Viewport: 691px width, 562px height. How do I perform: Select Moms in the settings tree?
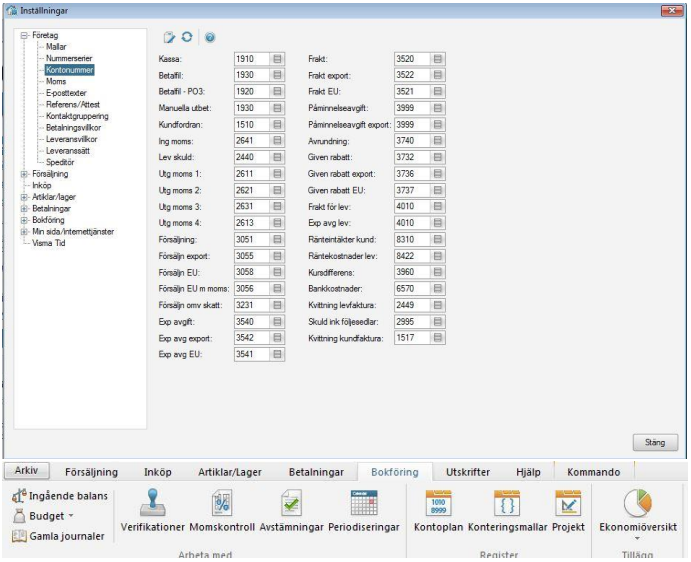pyautogui.click(x=56, y=81)
